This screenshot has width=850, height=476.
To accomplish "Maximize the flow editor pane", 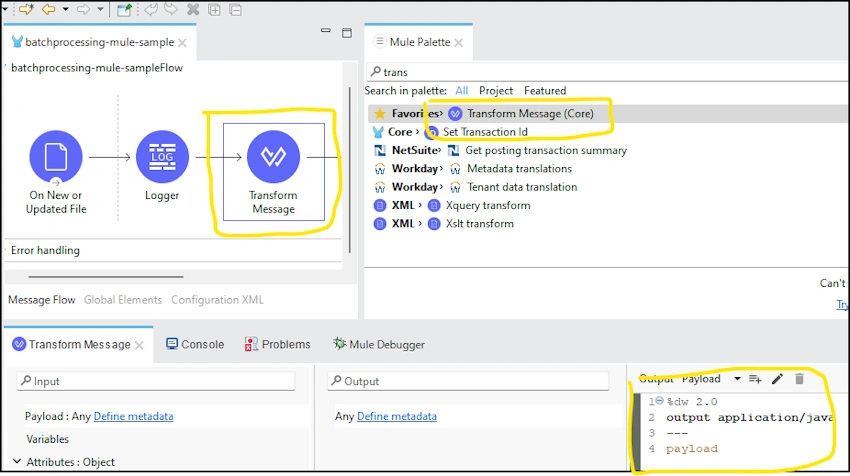I will pyautogui.click(x=347, y=33).
